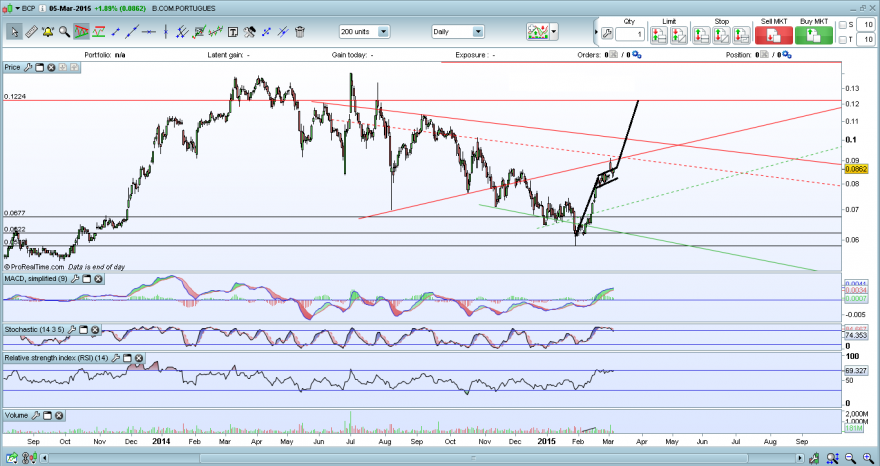The image size is (880, 466).
Task: Open the alert bell tool
Action: pos(48,32)
